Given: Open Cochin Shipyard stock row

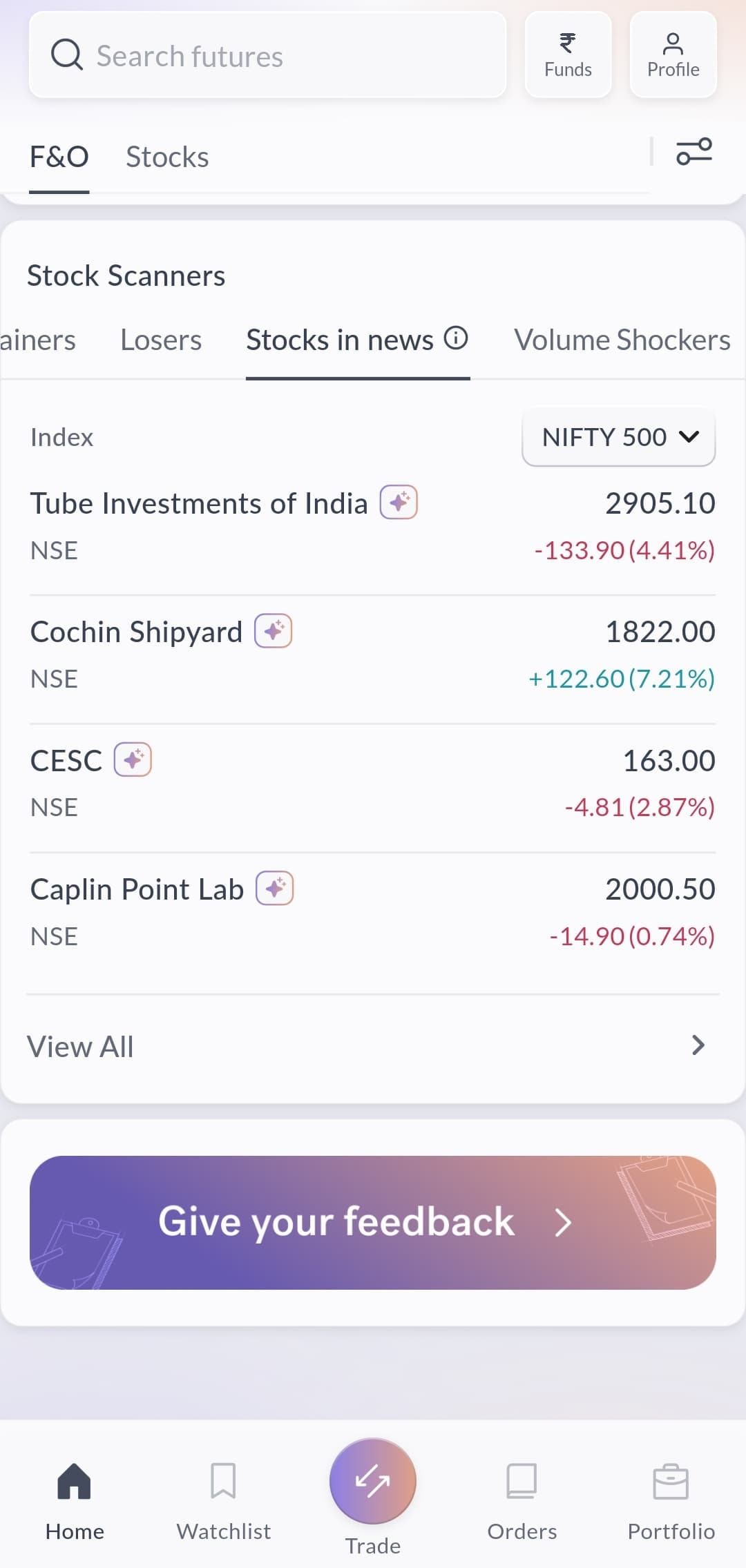Looking at the screenshot, I should pyautogui.click(x=372, y=655).
